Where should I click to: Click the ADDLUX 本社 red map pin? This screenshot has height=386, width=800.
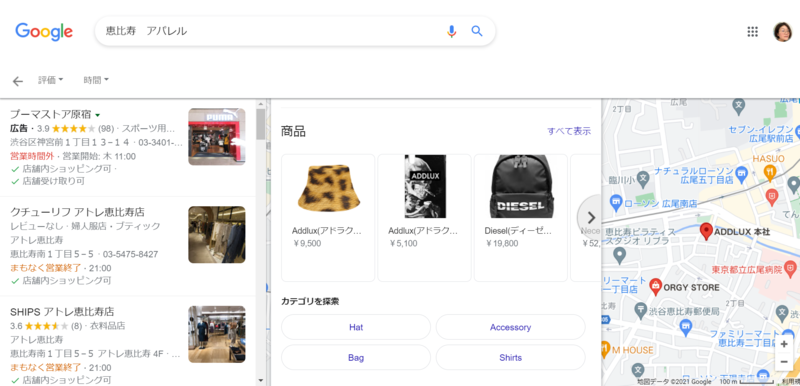click(x=706, y=231)
